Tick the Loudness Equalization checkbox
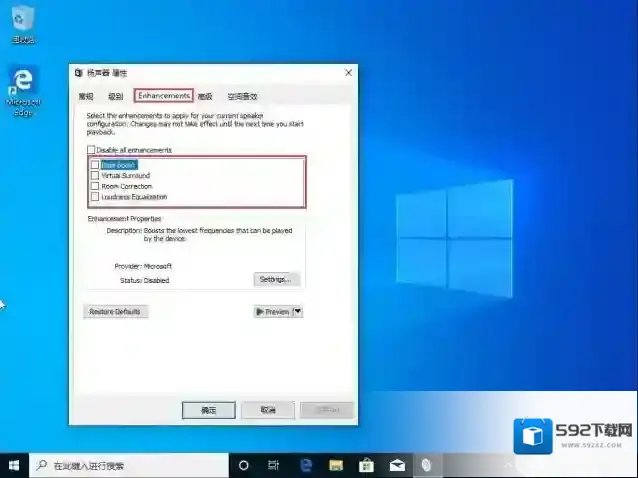 click(x=96, y=197)
